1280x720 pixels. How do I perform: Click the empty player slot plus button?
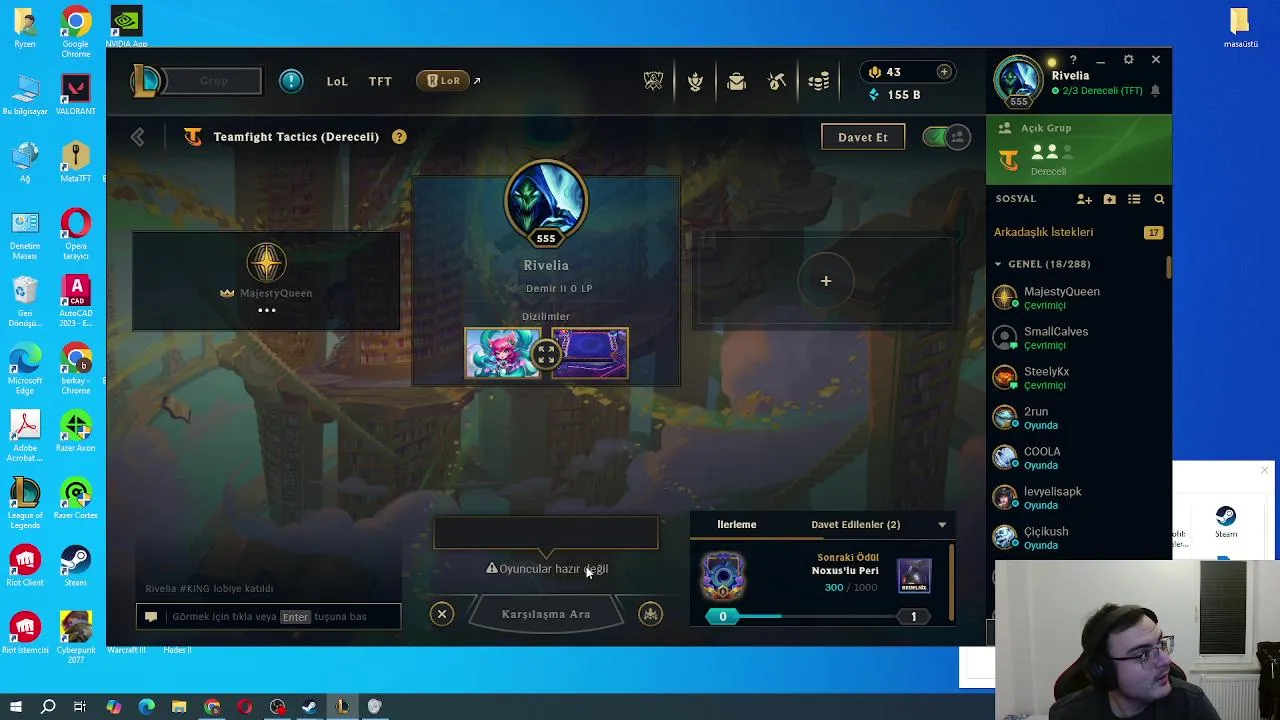[x=826, y=281]
